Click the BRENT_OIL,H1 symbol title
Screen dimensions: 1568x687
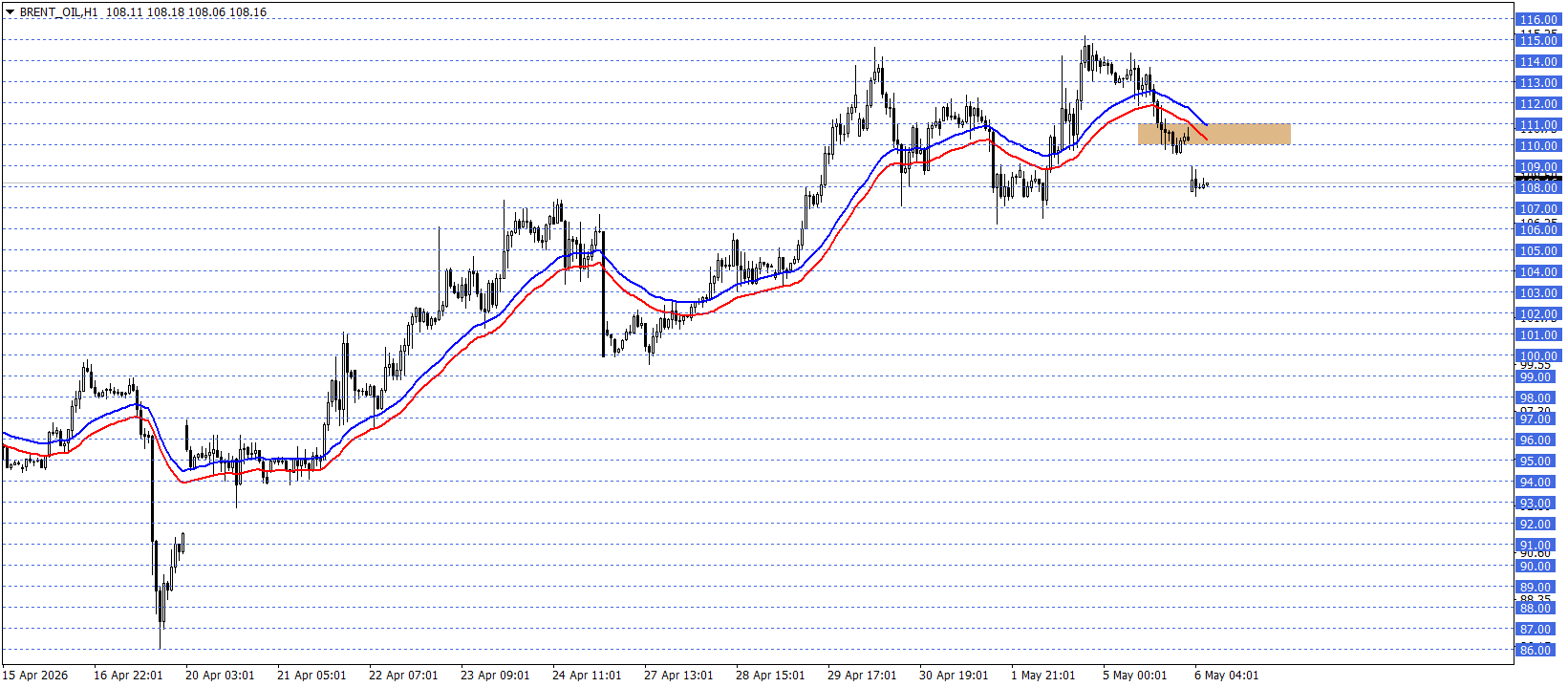coord(58,12)
